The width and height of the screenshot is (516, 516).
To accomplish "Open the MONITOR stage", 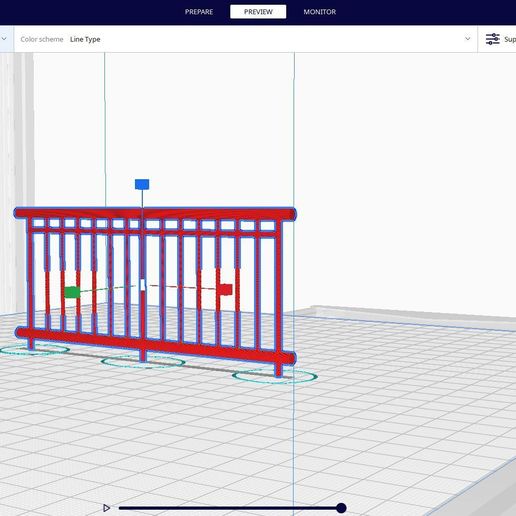I will pos(319,12).
